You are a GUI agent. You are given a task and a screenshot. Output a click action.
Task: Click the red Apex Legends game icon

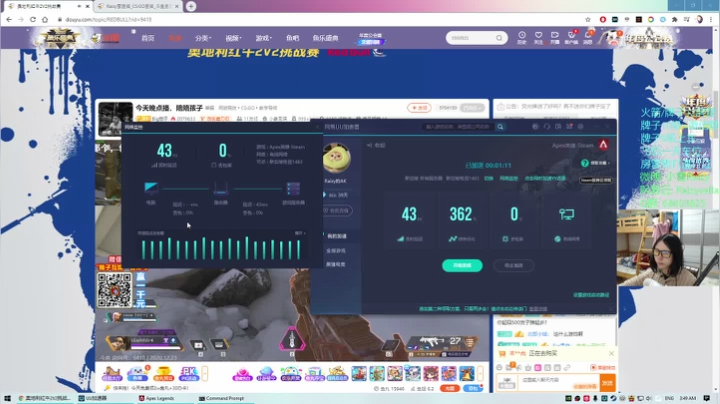coord(603,145)
